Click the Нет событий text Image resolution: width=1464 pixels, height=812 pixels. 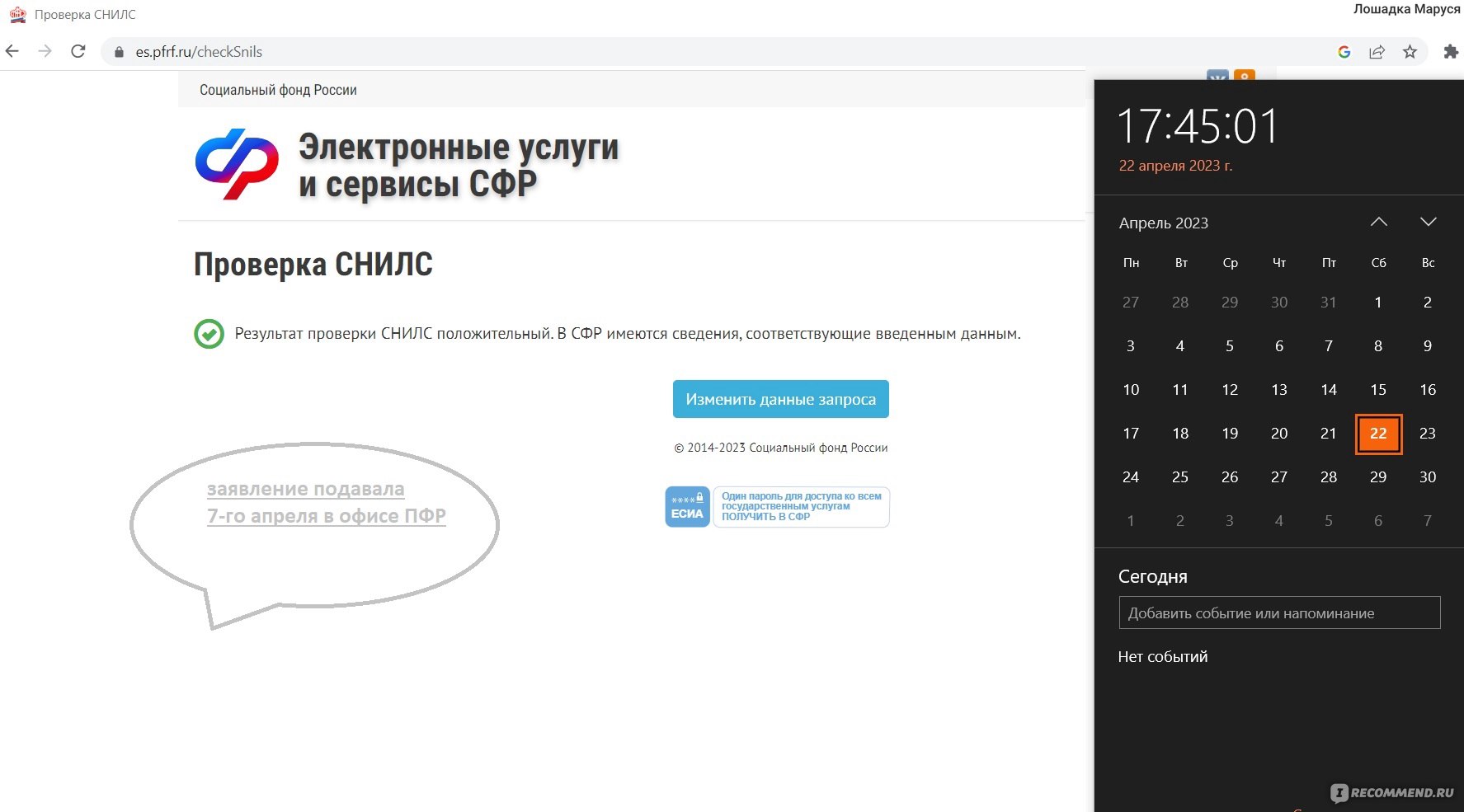[x=1162, y=657]
